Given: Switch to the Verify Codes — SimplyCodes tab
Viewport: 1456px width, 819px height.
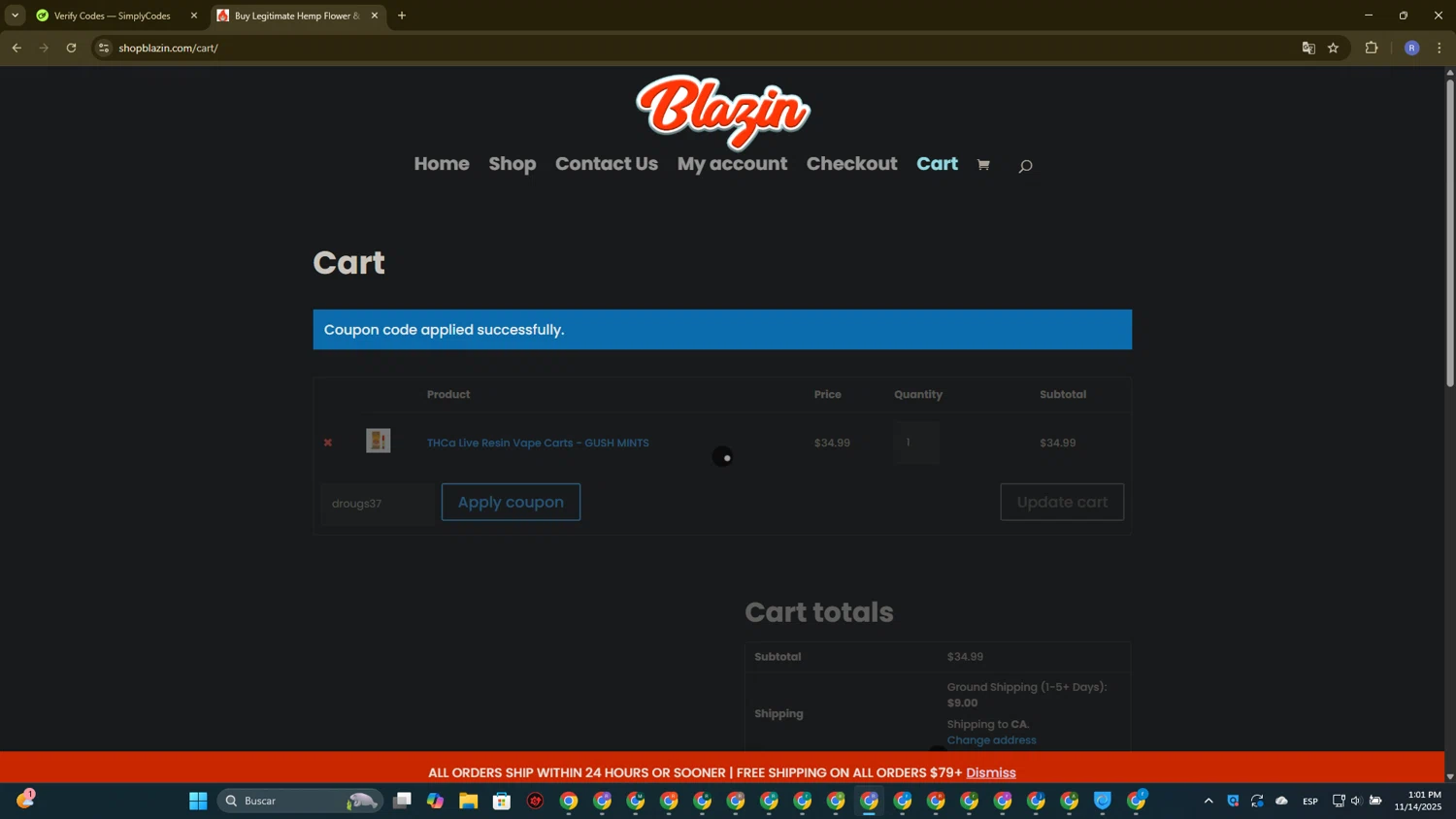Looking at the screenshot, I should [113, 16].
